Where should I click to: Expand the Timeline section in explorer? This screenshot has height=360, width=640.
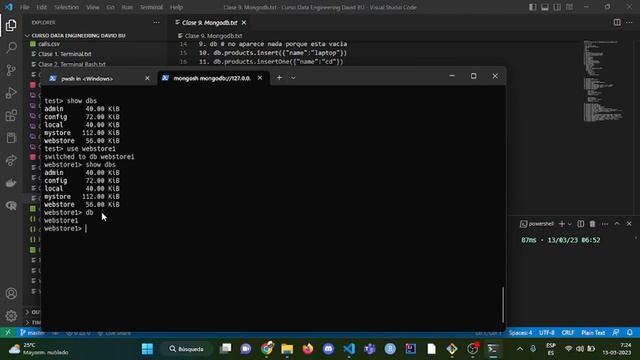[33, 322]
